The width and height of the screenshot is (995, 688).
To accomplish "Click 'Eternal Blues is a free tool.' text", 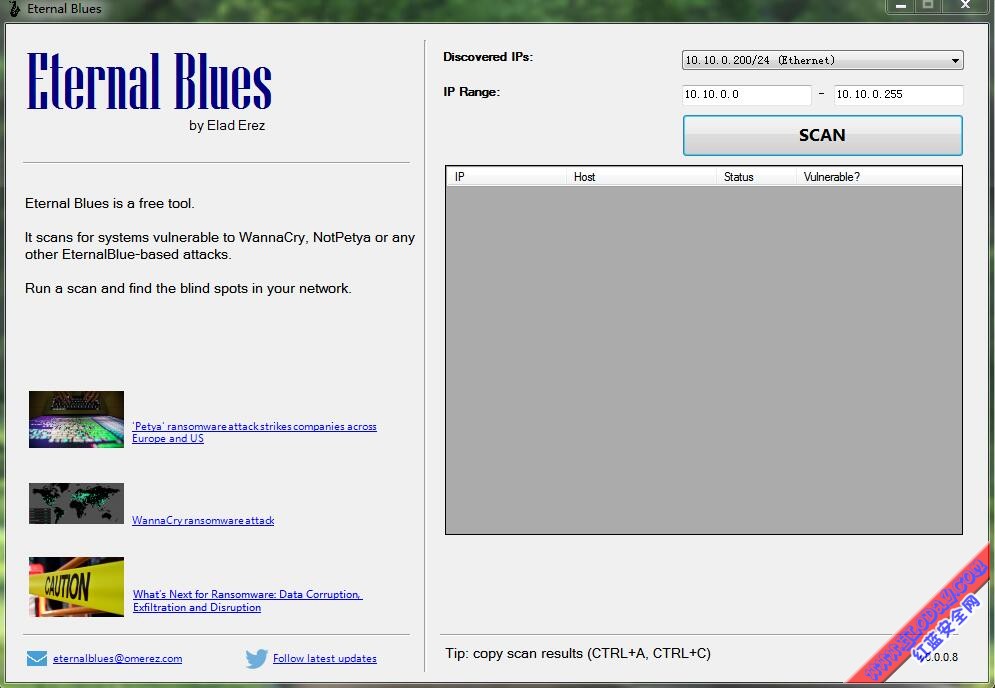I will coord(110,203).
